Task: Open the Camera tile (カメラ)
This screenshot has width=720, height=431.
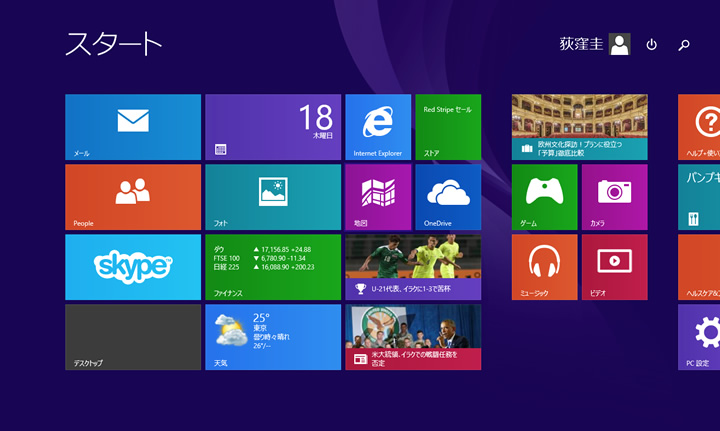Action: pos(615,197)
